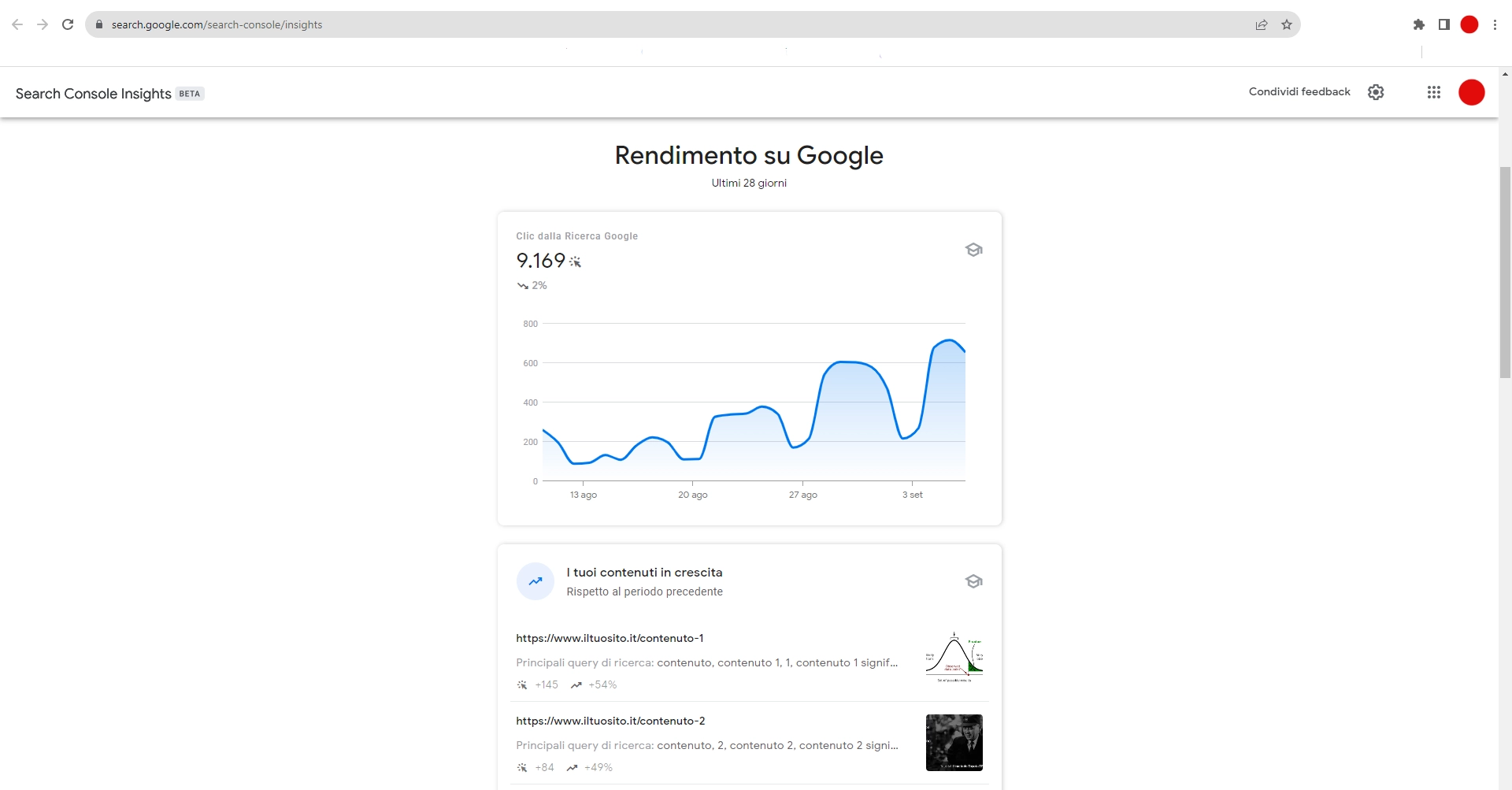Open the contenuto-2 URL link
The image size is (1512, 790).
(610, 721)
